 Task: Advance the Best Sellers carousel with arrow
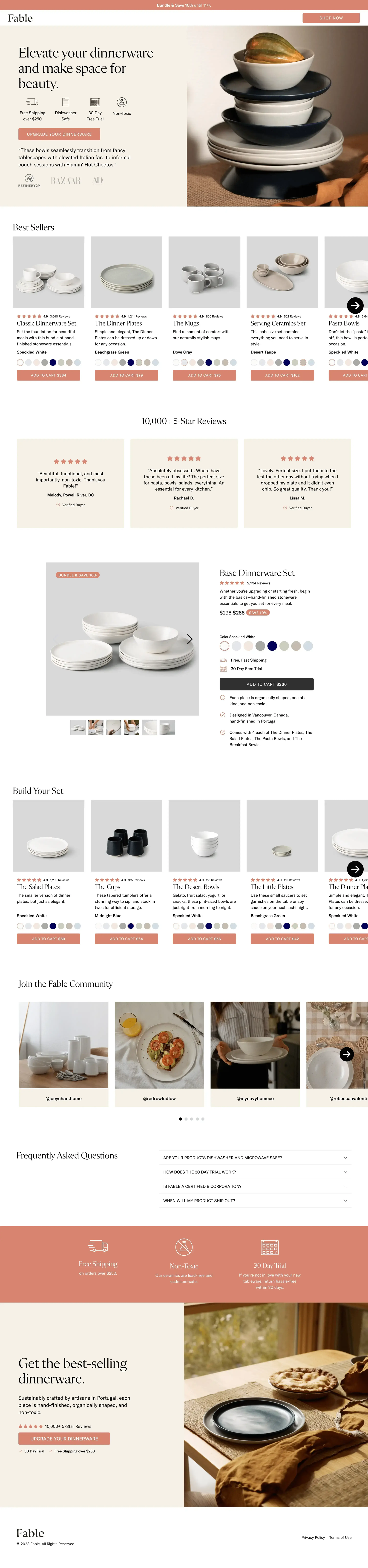[x=355, y=306]
